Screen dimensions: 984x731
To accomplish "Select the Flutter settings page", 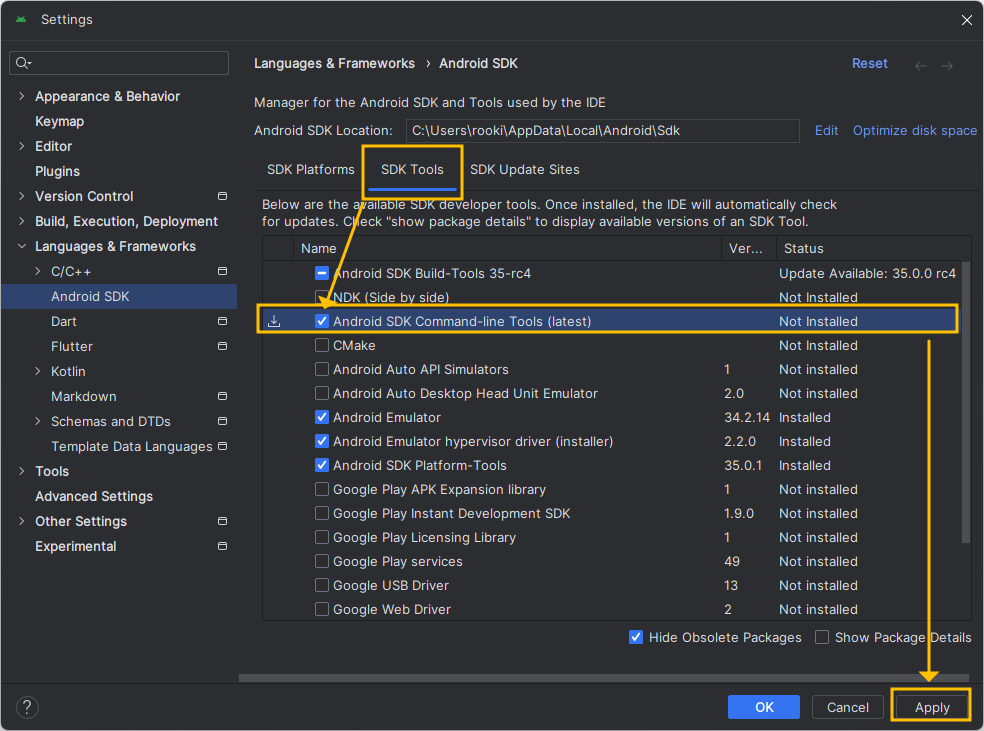I will pos(72,346).
